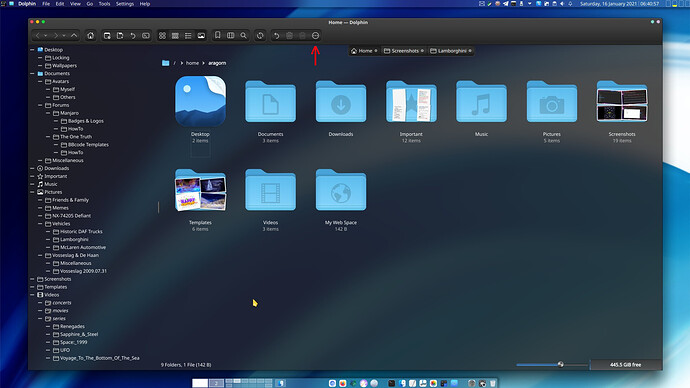Open the search magnifier in toolbar
690x388 pixels.
tap(243, 36)
